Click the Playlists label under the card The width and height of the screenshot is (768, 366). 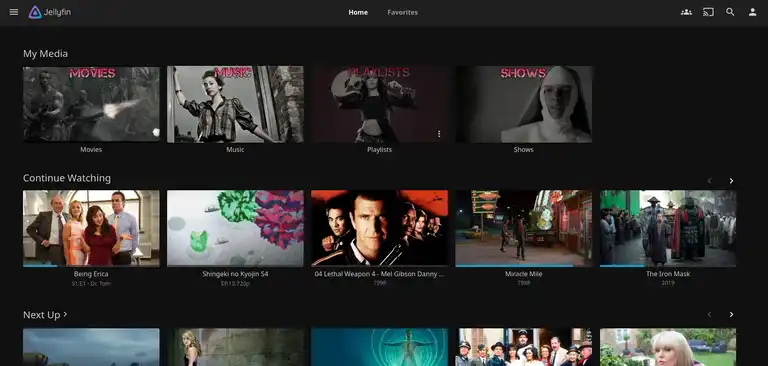380,149
